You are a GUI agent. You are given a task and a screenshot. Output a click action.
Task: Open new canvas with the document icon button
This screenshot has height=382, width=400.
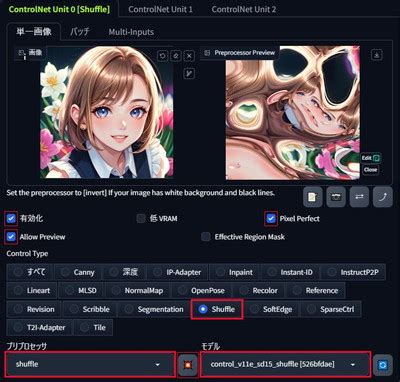(x=312, y=197)
